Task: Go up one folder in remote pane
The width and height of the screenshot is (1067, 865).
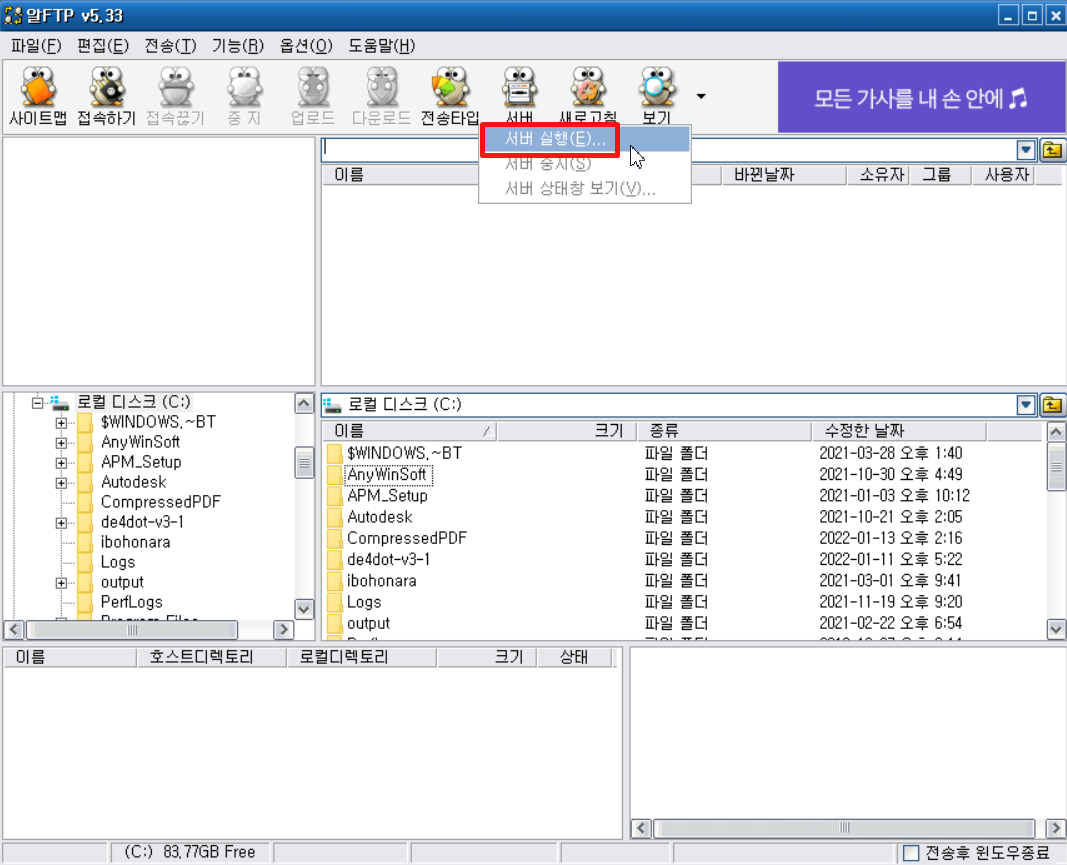Action: pyautogui.click(x=1052, y=150)
